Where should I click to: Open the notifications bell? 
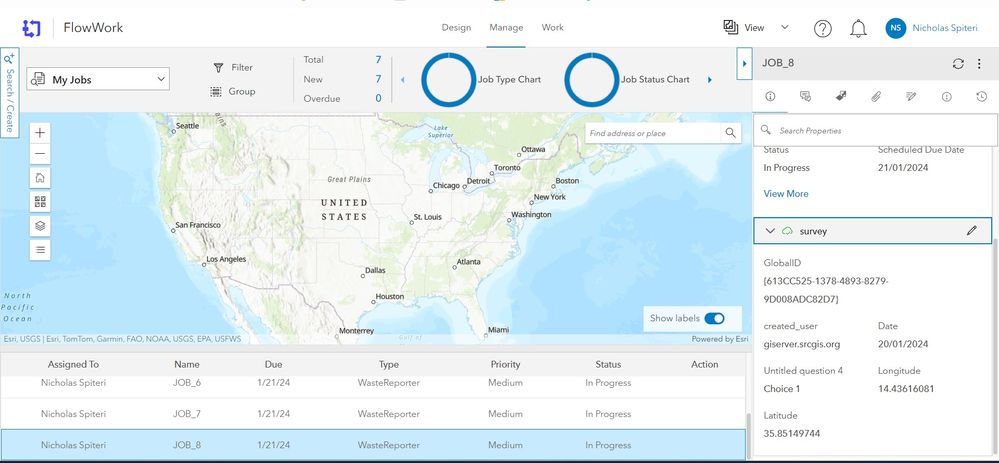tap(858, 28)
